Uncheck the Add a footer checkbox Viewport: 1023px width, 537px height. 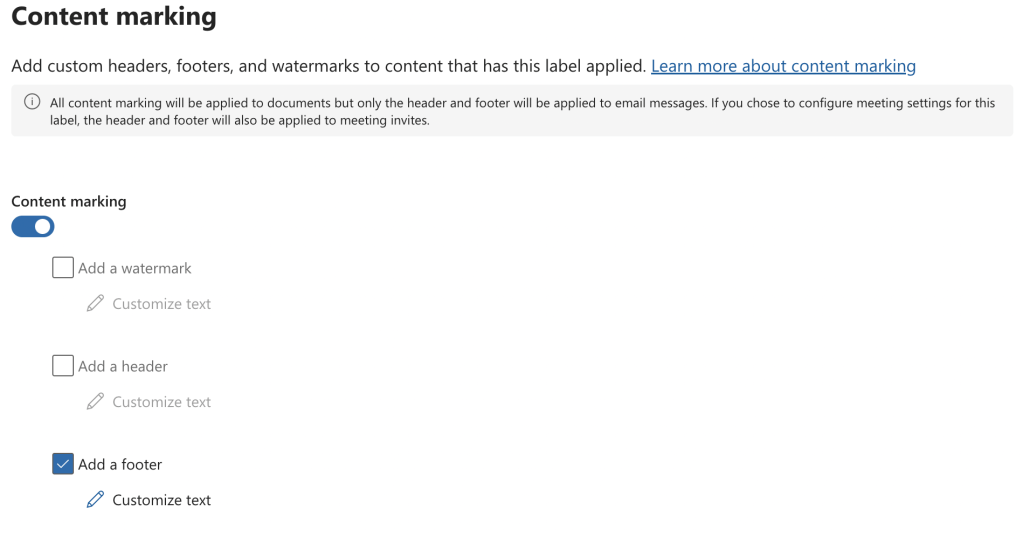pyautogui.click(x=63, y=464)
